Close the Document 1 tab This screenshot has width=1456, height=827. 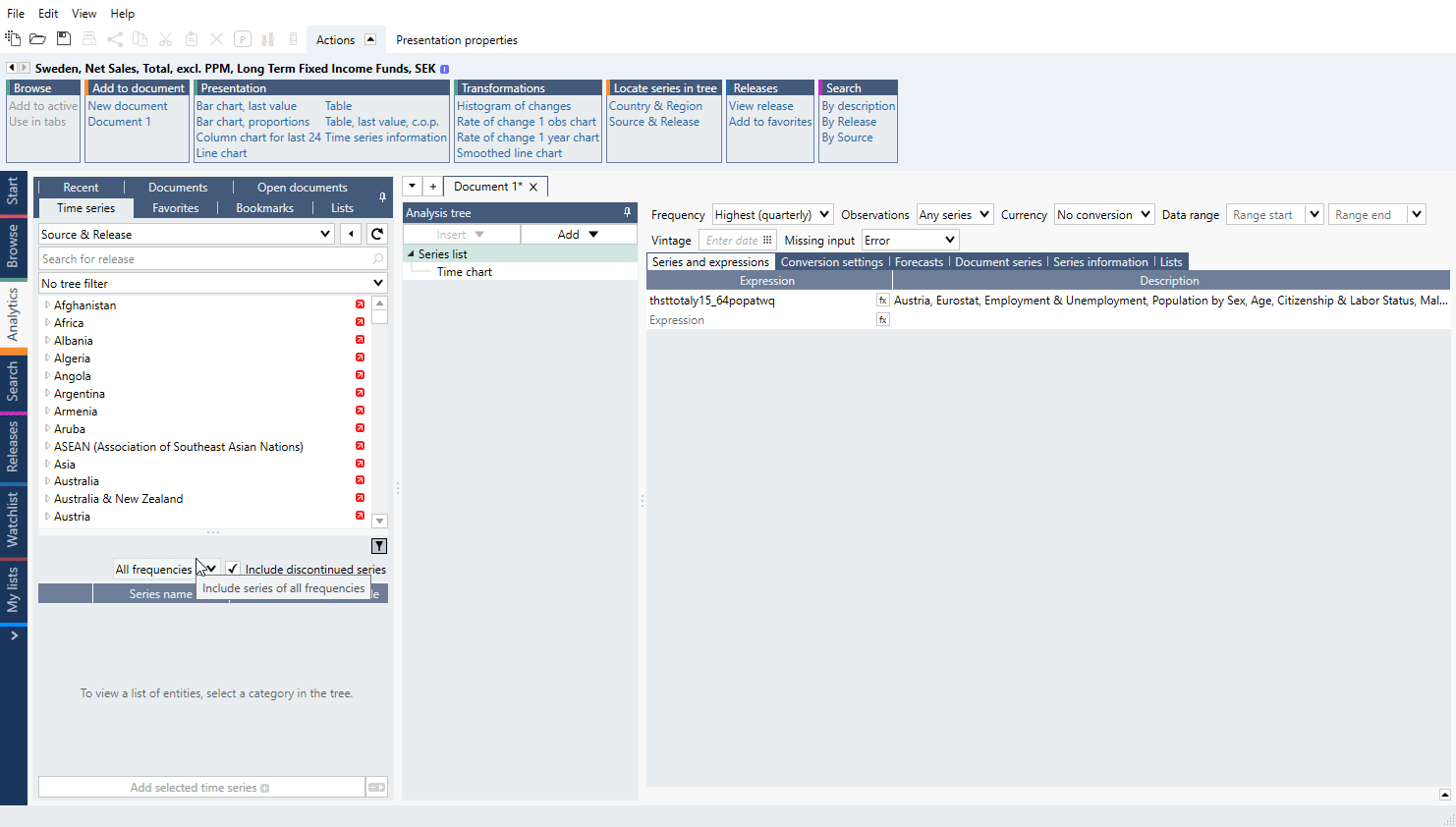coord(533,187)
